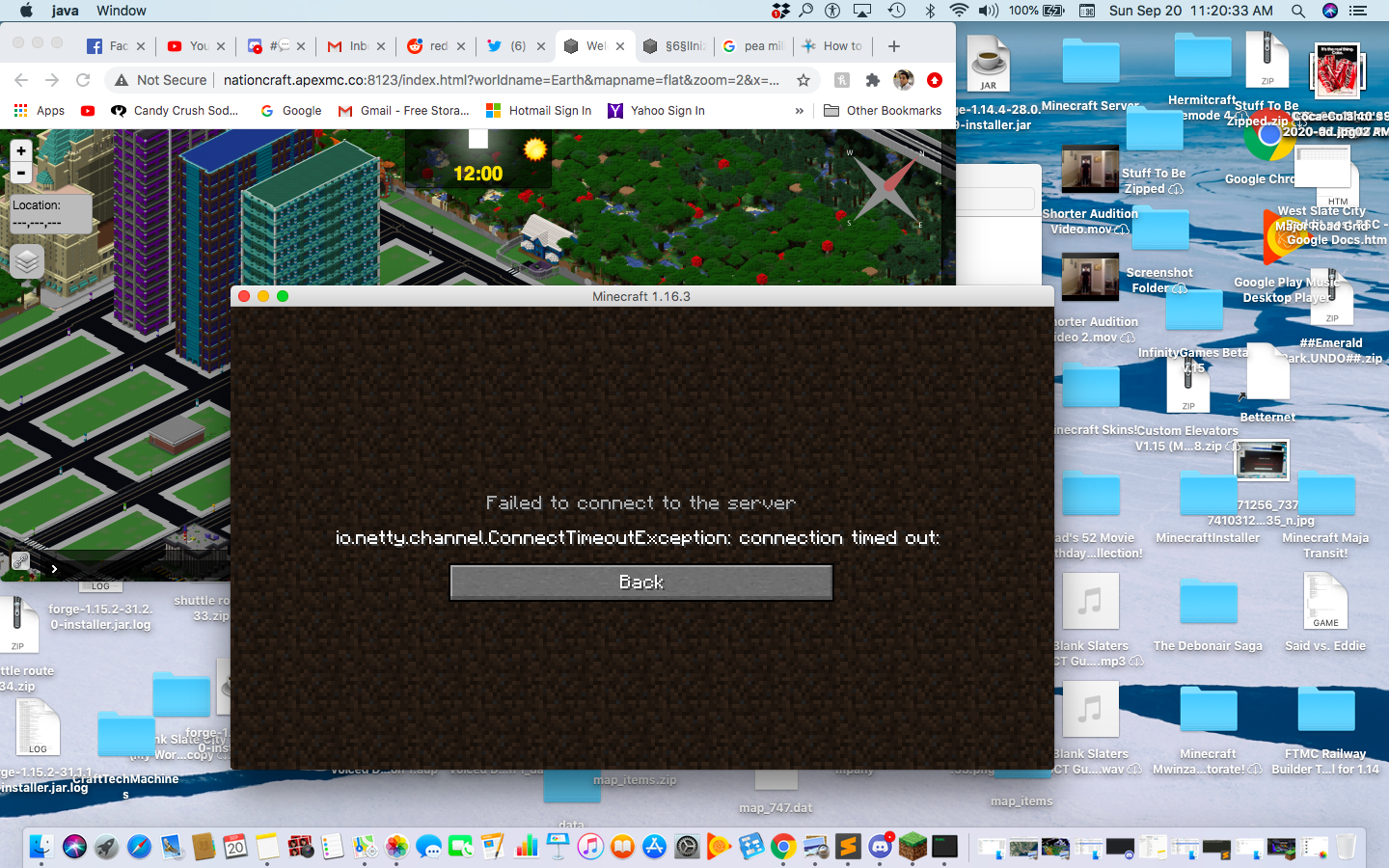This screenshot has width=1389, height=868.
Task: Select the Minecraft Server desktop folder
Action: (x=1091, y=62)
